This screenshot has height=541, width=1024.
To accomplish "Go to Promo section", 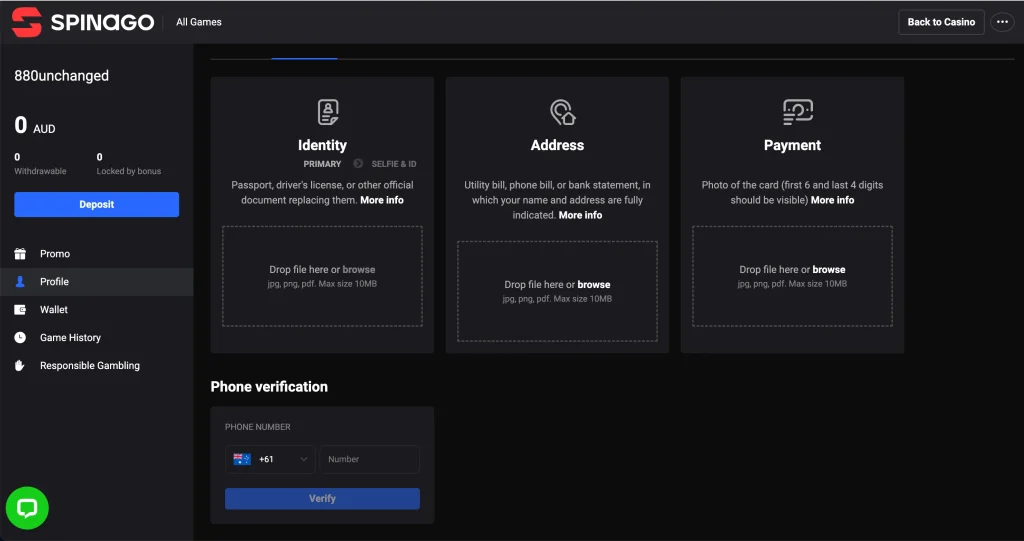I will pos(97,254).
